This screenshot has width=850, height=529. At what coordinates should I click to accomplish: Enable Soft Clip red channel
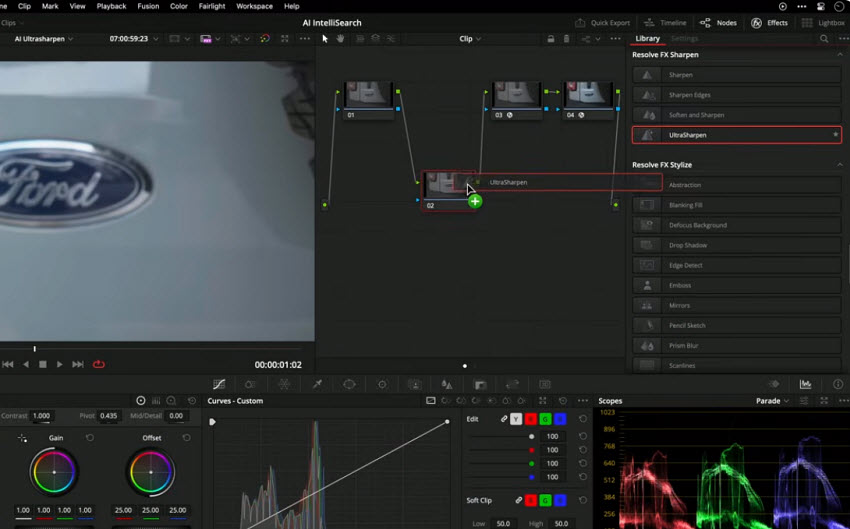531,500
